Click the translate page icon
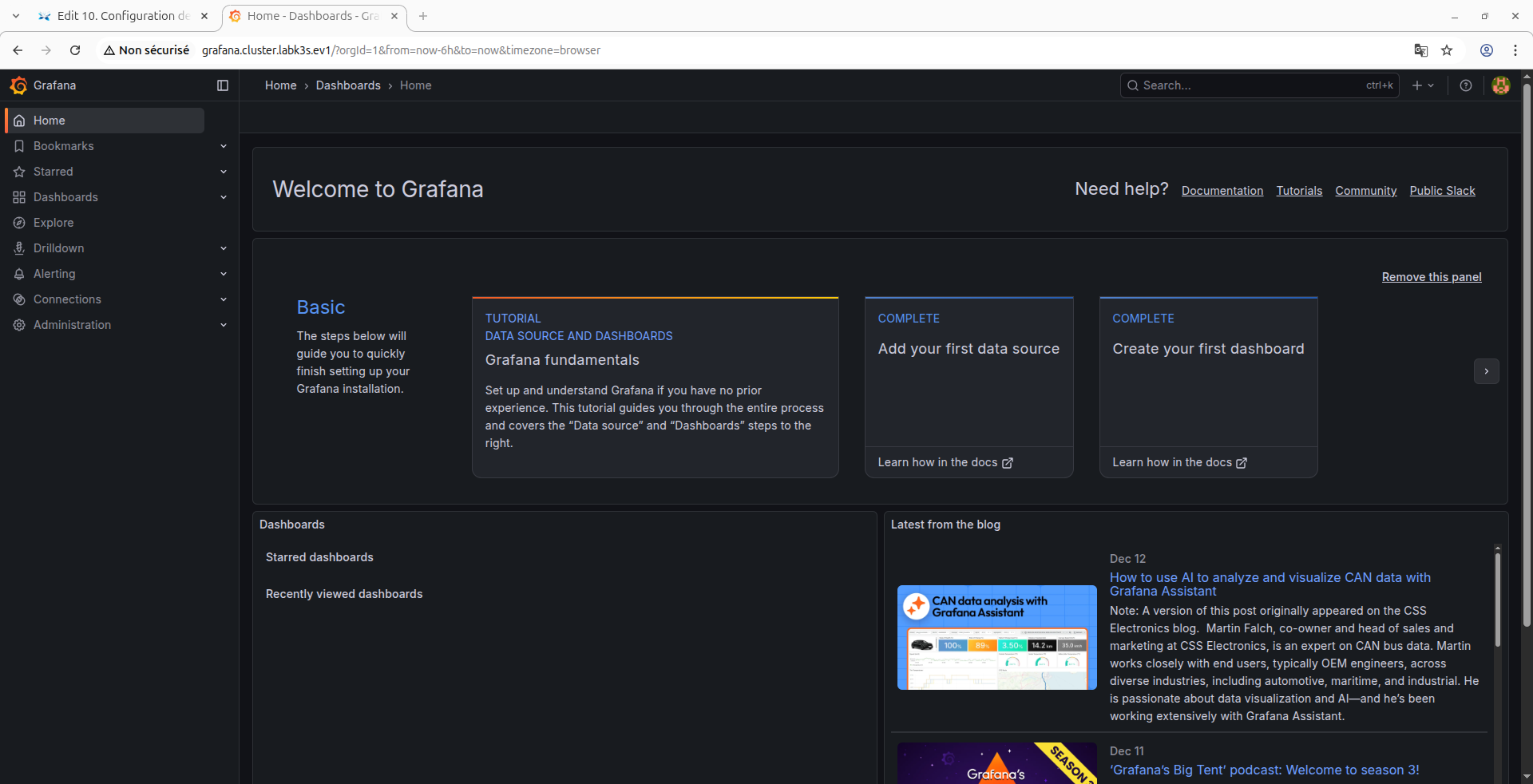The width and height of the screenshot is (1533, 784). point(1421,50)
